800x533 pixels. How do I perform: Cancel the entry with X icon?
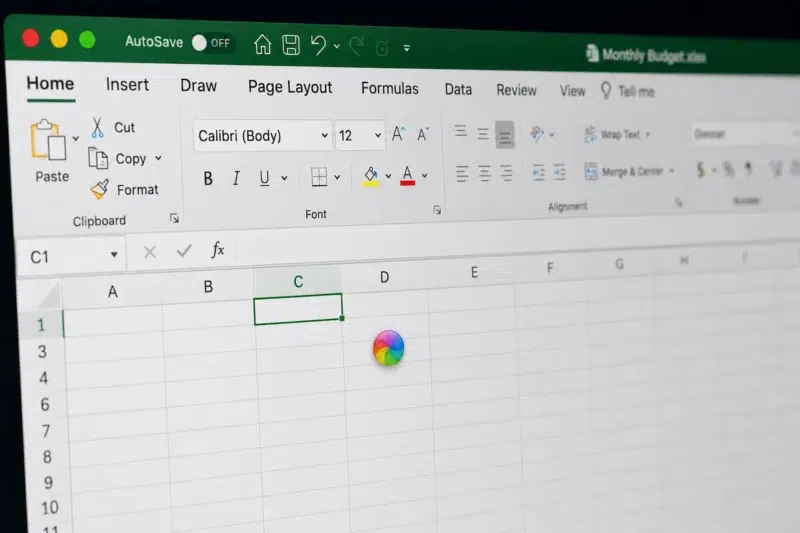tap(149, 252)
